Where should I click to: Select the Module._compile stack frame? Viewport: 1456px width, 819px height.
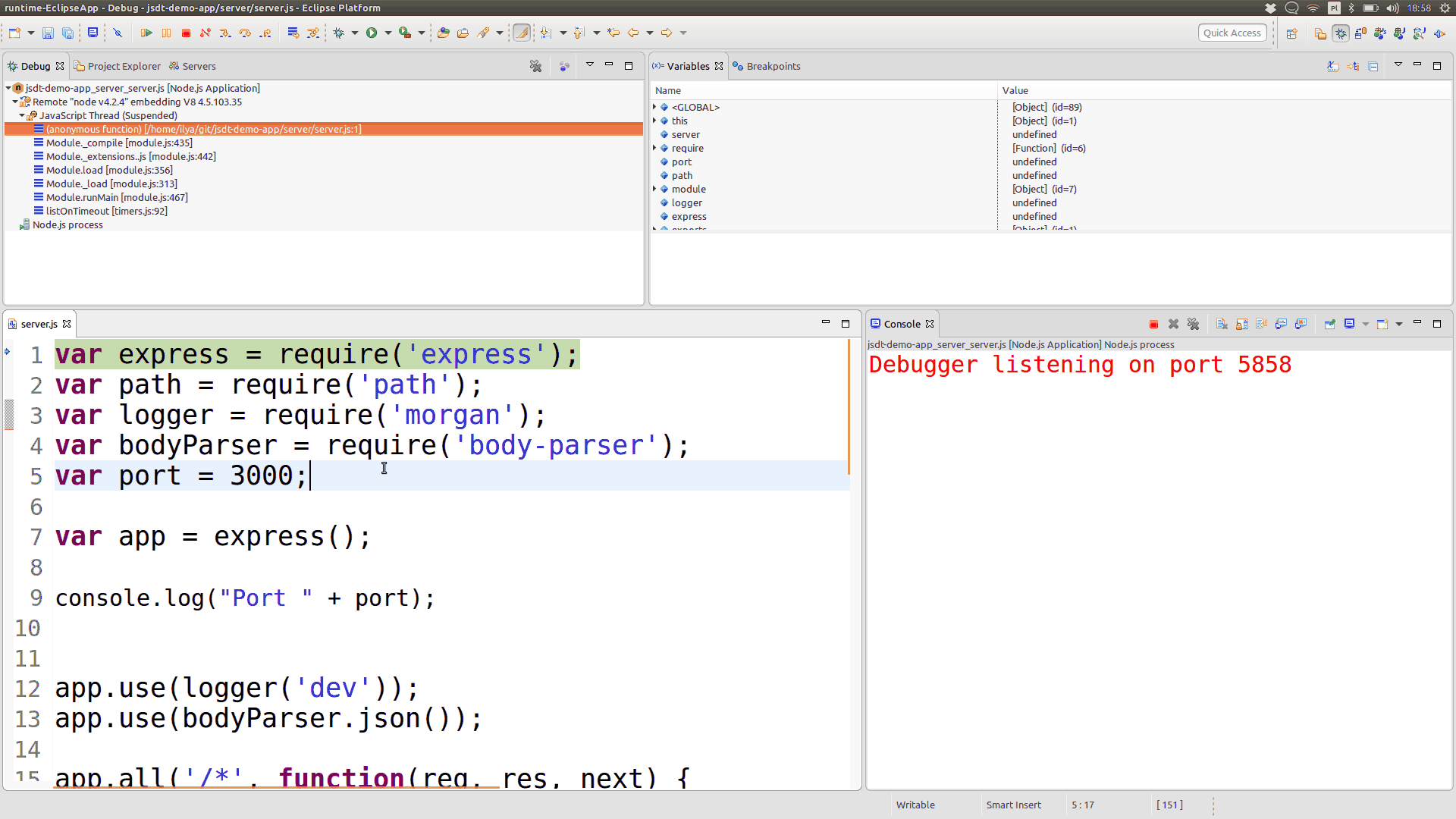pos(119,143)
